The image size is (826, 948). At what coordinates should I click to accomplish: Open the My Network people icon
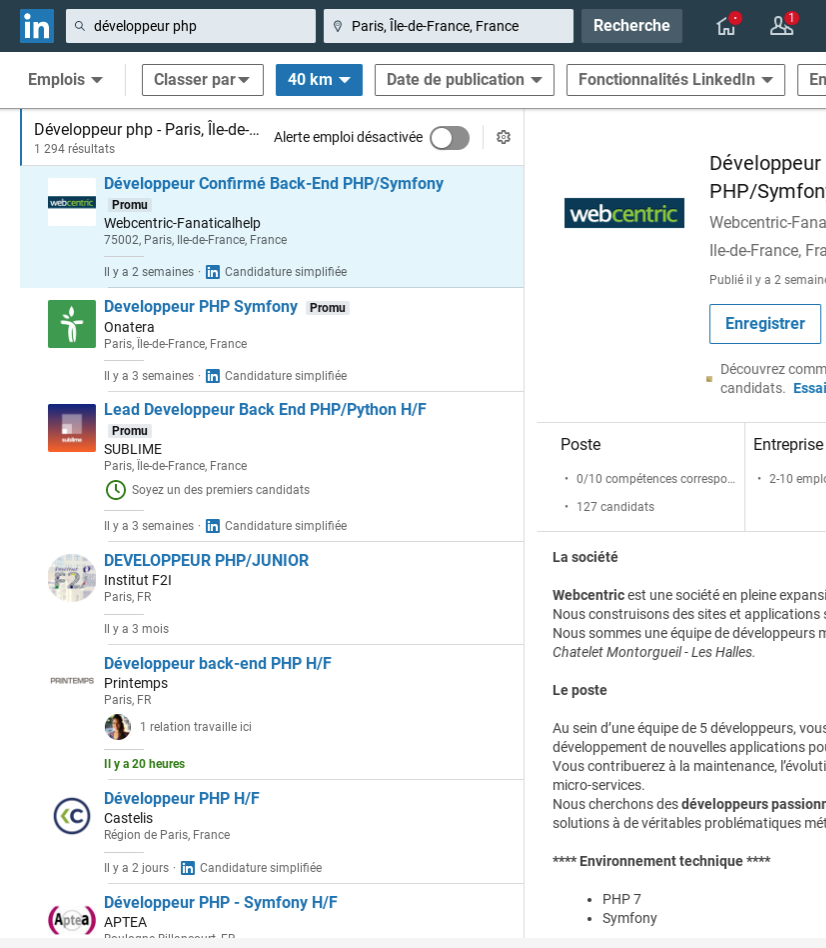[782, 25]
